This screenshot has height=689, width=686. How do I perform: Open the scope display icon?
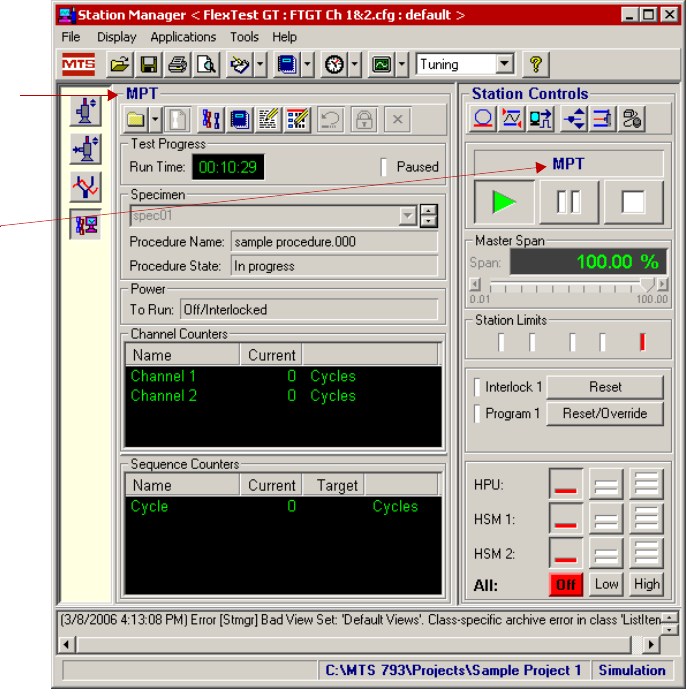(x=381, y=65)
